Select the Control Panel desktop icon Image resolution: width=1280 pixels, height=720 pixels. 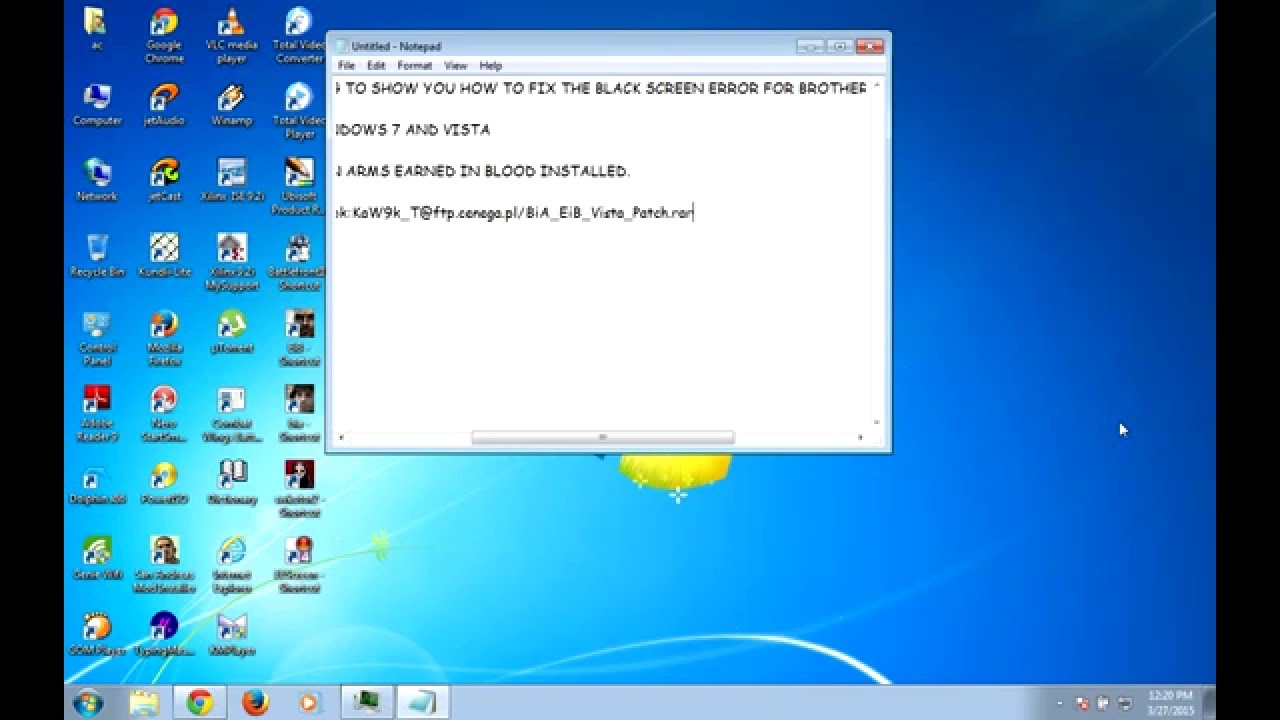pyautogui.click(x=97, y=339)
